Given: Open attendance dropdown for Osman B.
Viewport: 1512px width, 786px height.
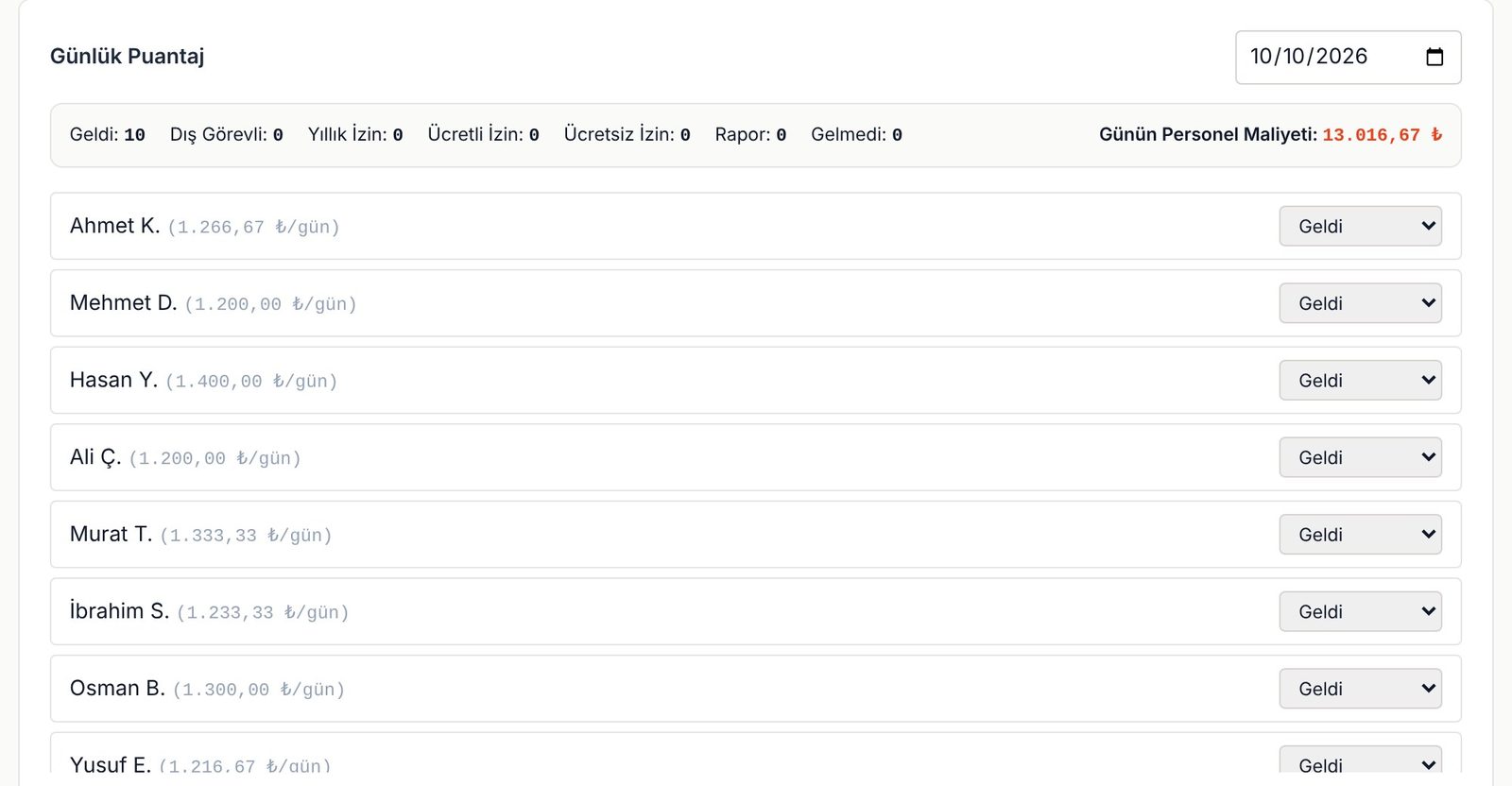Looking at the screenshot, I should (1361, 689).
